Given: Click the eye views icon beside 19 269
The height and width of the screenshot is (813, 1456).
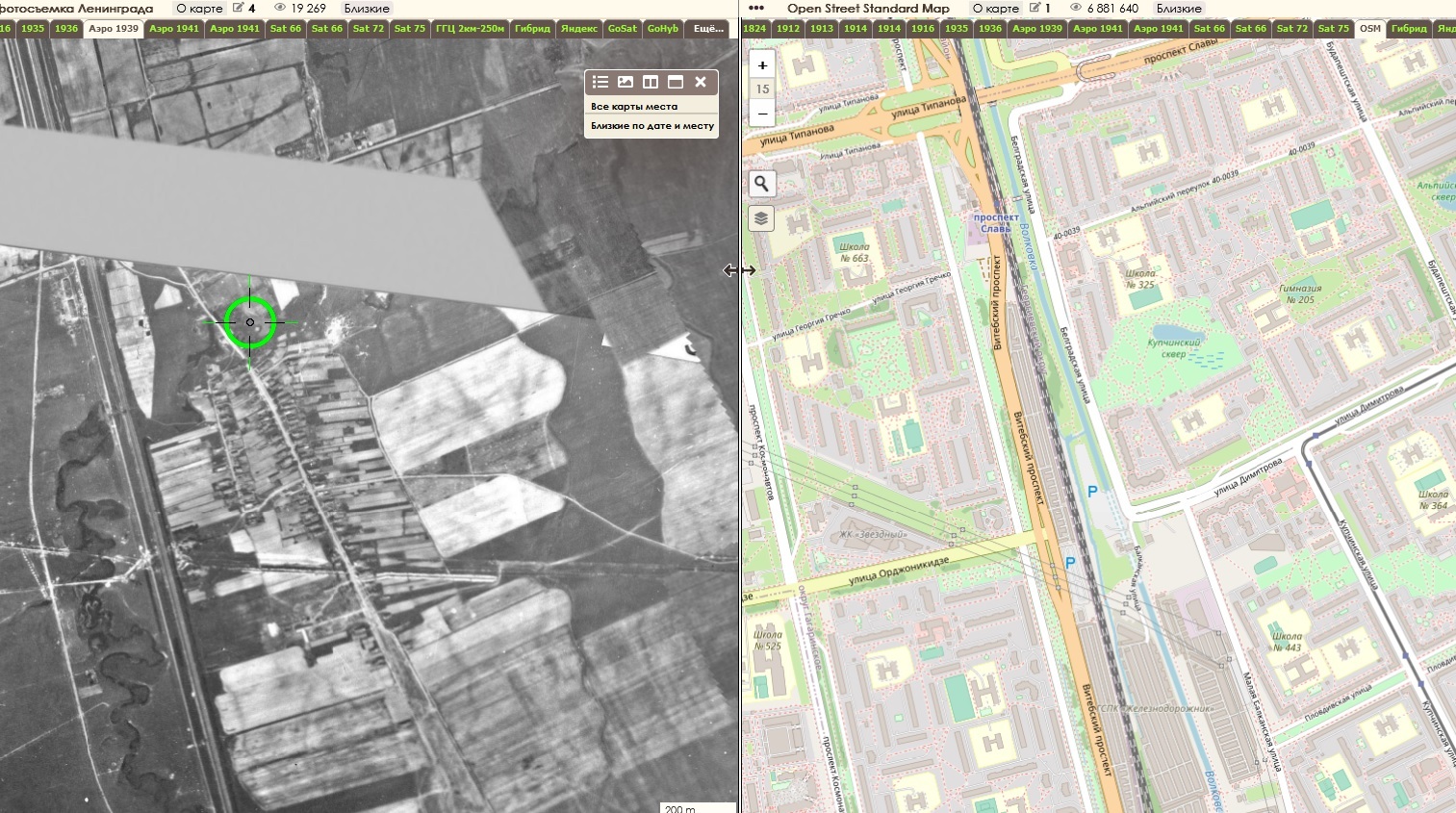Looking at the screenshot, I should click(x=280, y=8).
